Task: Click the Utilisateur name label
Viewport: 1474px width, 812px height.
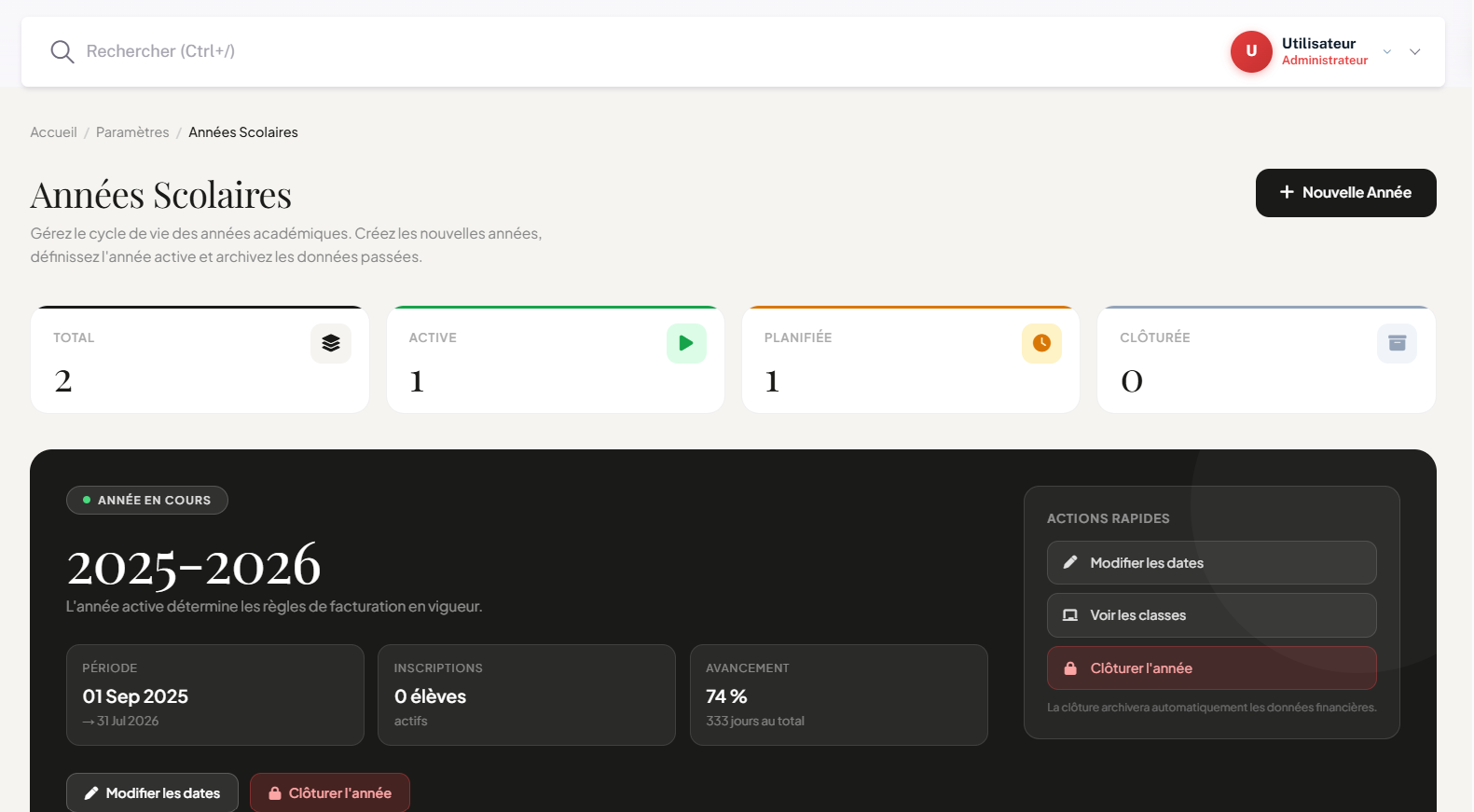Action: click(1318, 44)
